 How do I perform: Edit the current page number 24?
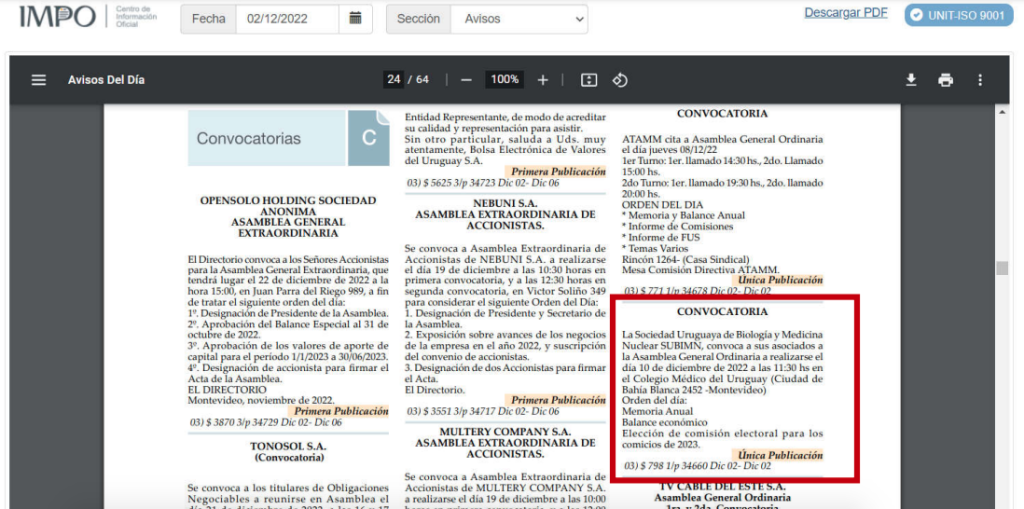(x=393, y=80)
